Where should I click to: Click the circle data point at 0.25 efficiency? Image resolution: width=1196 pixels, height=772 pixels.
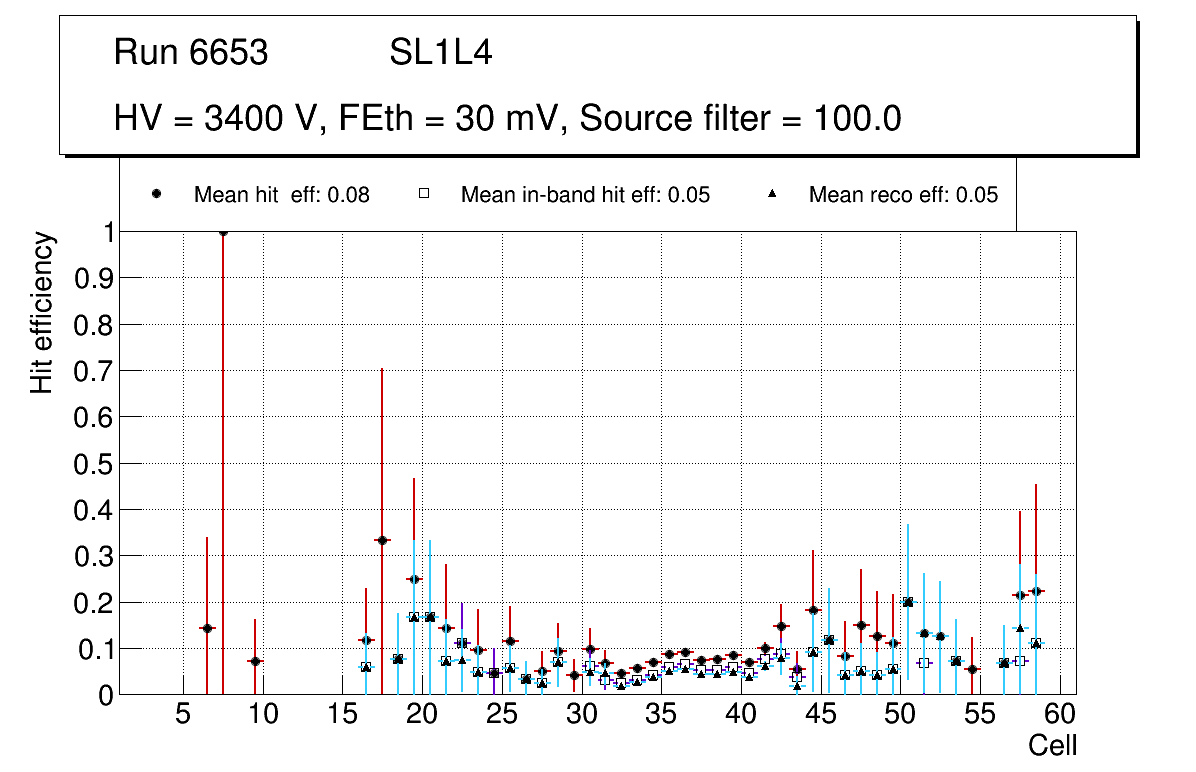click(x=414, y=579)
